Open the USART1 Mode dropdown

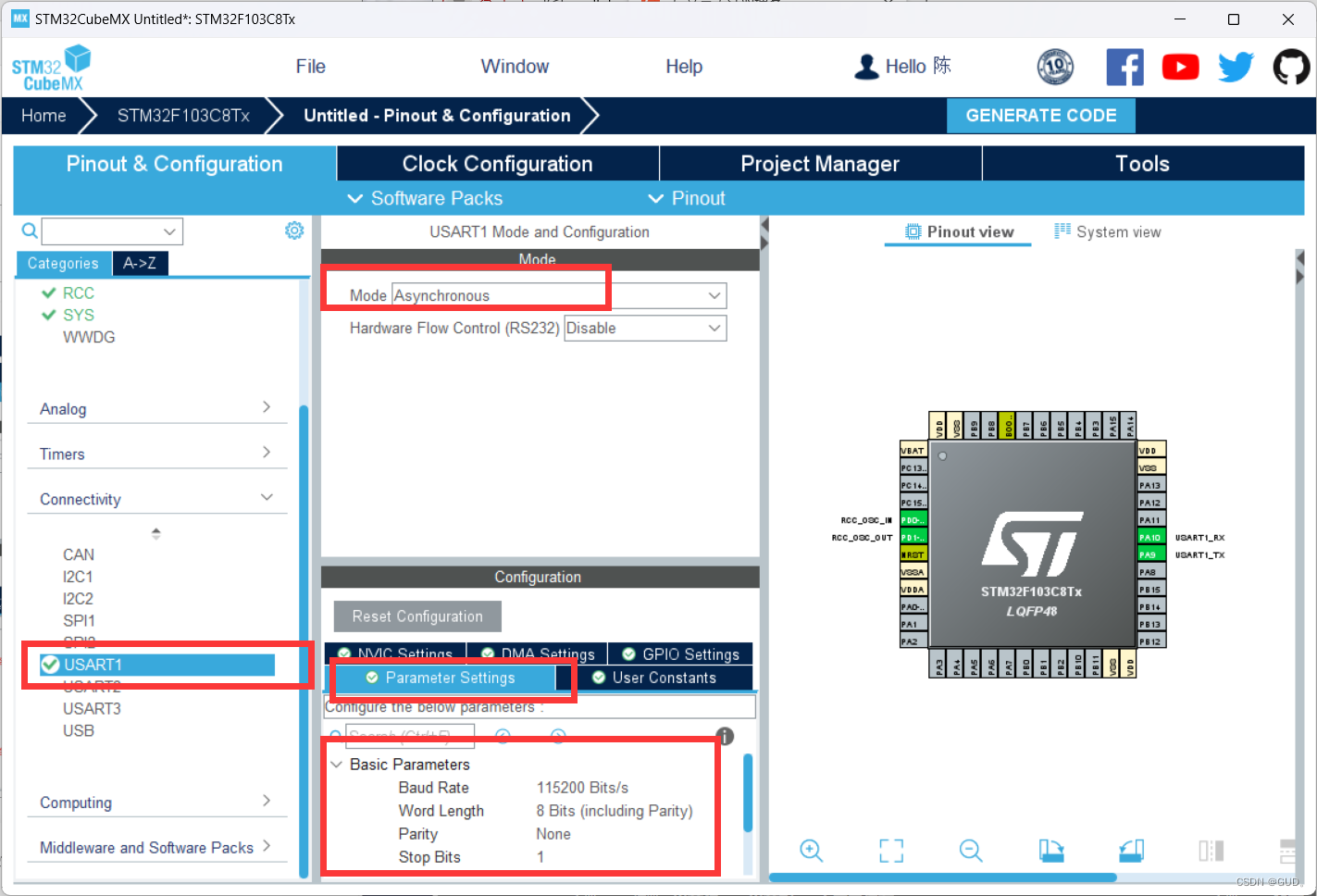pos(714,295)
